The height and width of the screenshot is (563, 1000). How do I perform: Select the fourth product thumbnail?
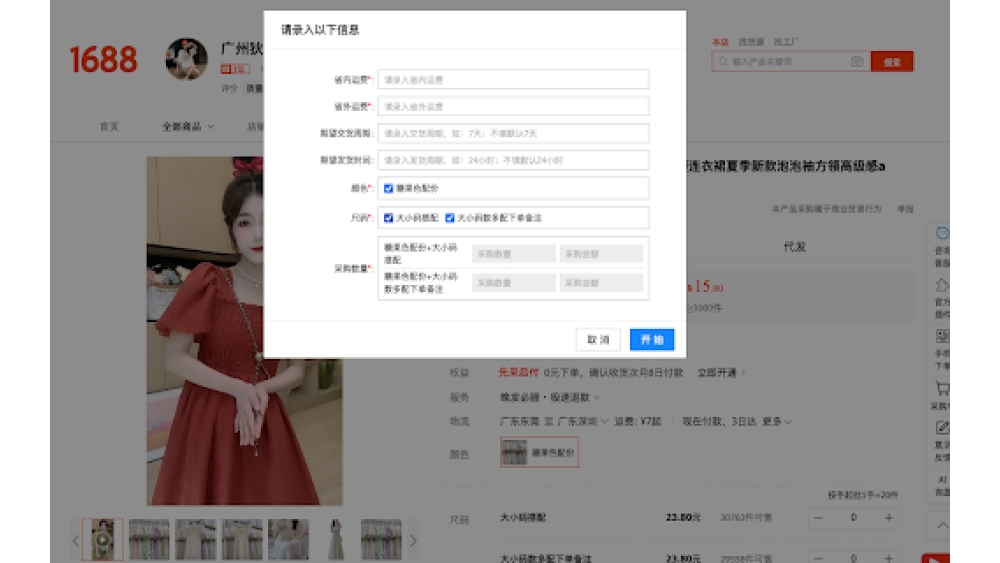pyautogui.click(x=242, y=540)
